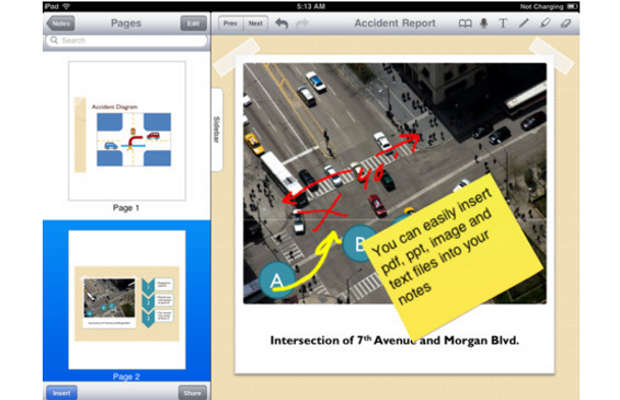Select the aerial intersection photo
The height and width of the screenshot is (400, 620).
[x=395, y=183]
